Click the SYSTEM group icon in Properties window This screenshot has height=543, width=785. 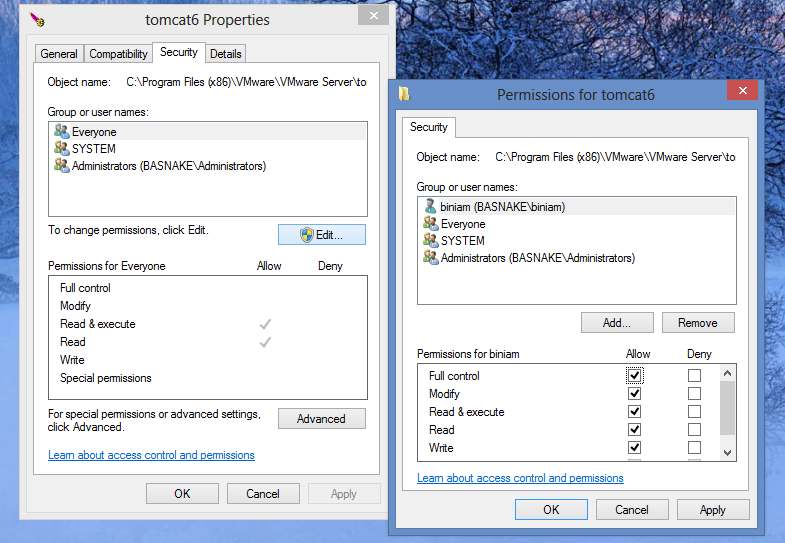pos(62,149)
